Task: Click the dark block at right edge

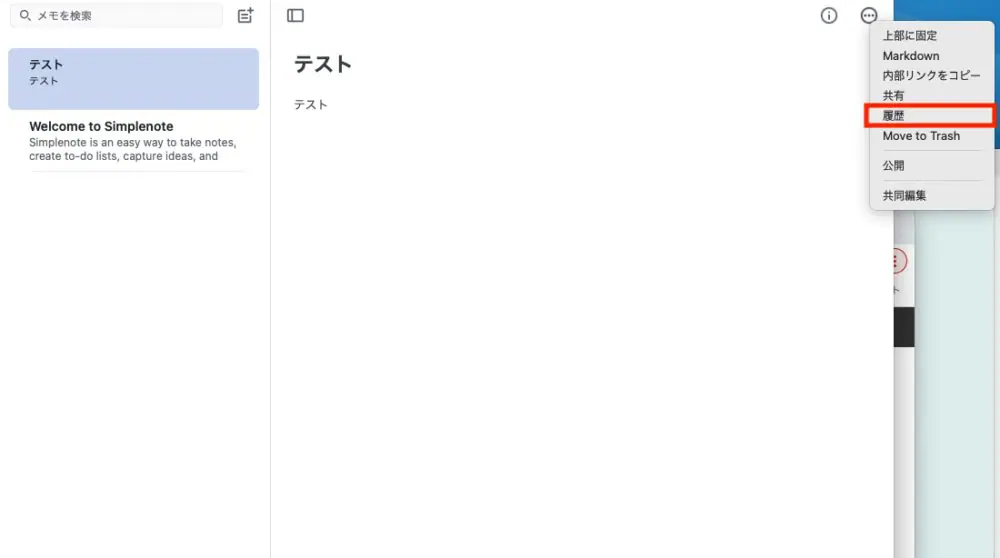Action: [x=904, y=327]
